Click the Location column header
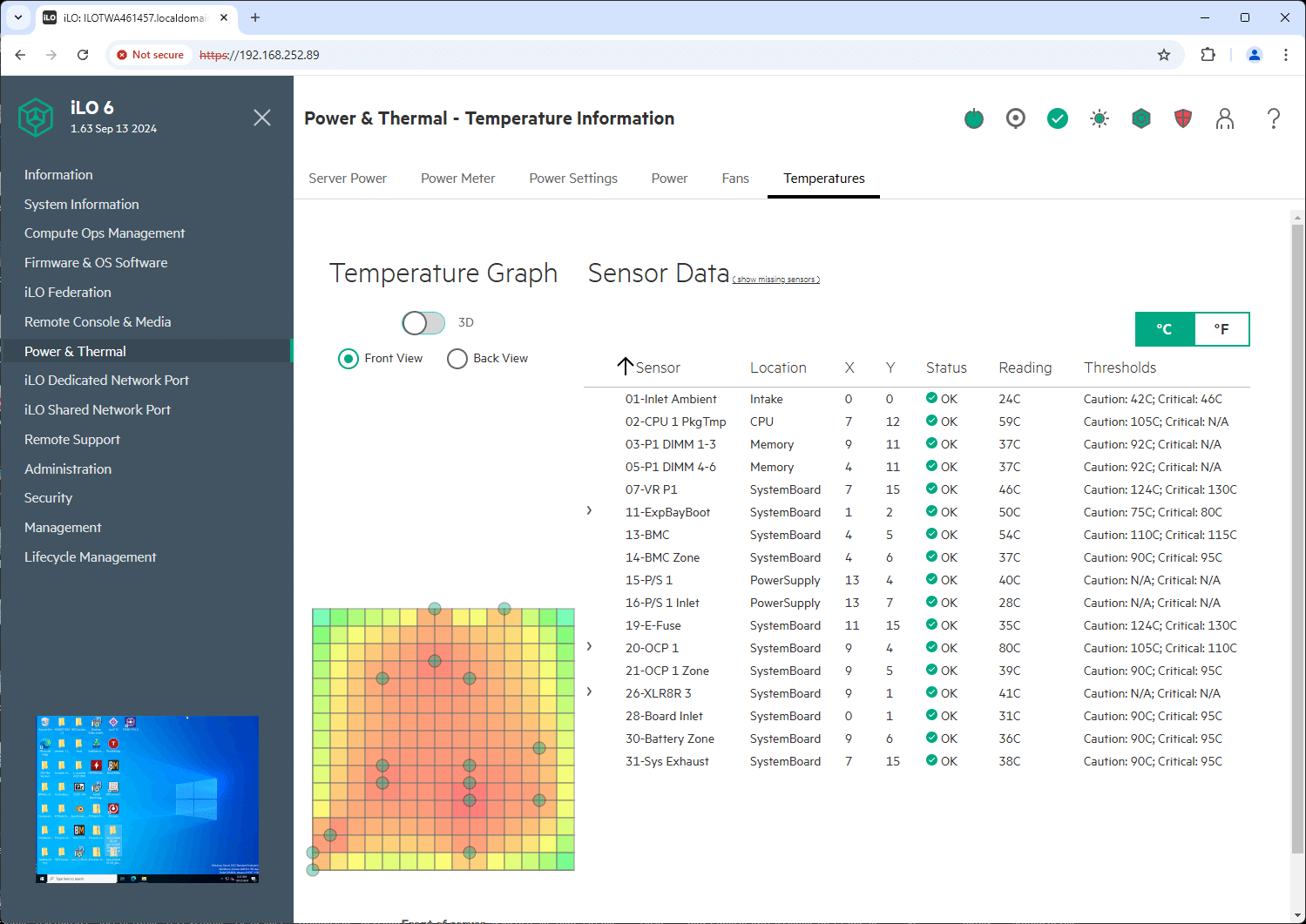Image resolution: width=1306 pixels, height=924 pixels. pos(778,368)
